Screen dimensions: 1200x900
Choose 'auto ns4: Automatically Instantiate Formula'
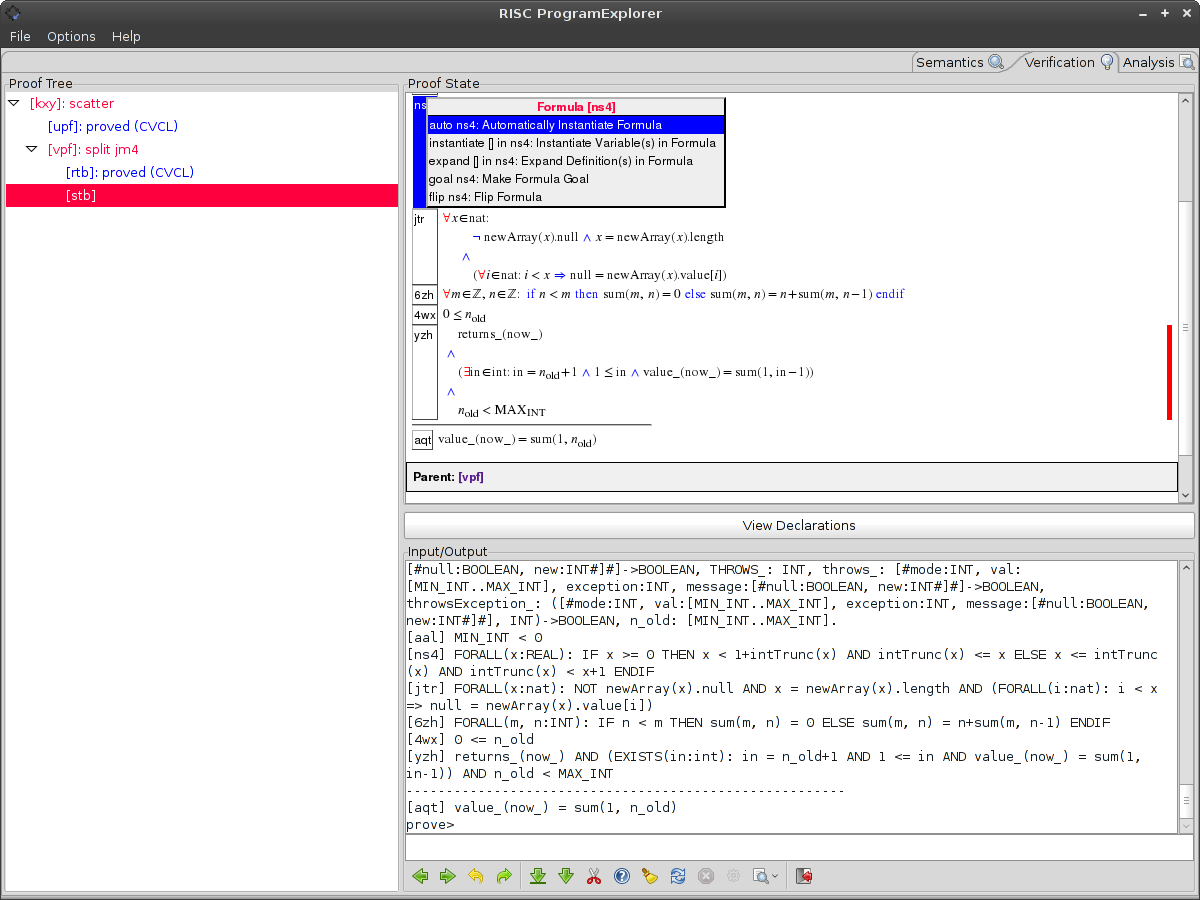click(576, 125)
